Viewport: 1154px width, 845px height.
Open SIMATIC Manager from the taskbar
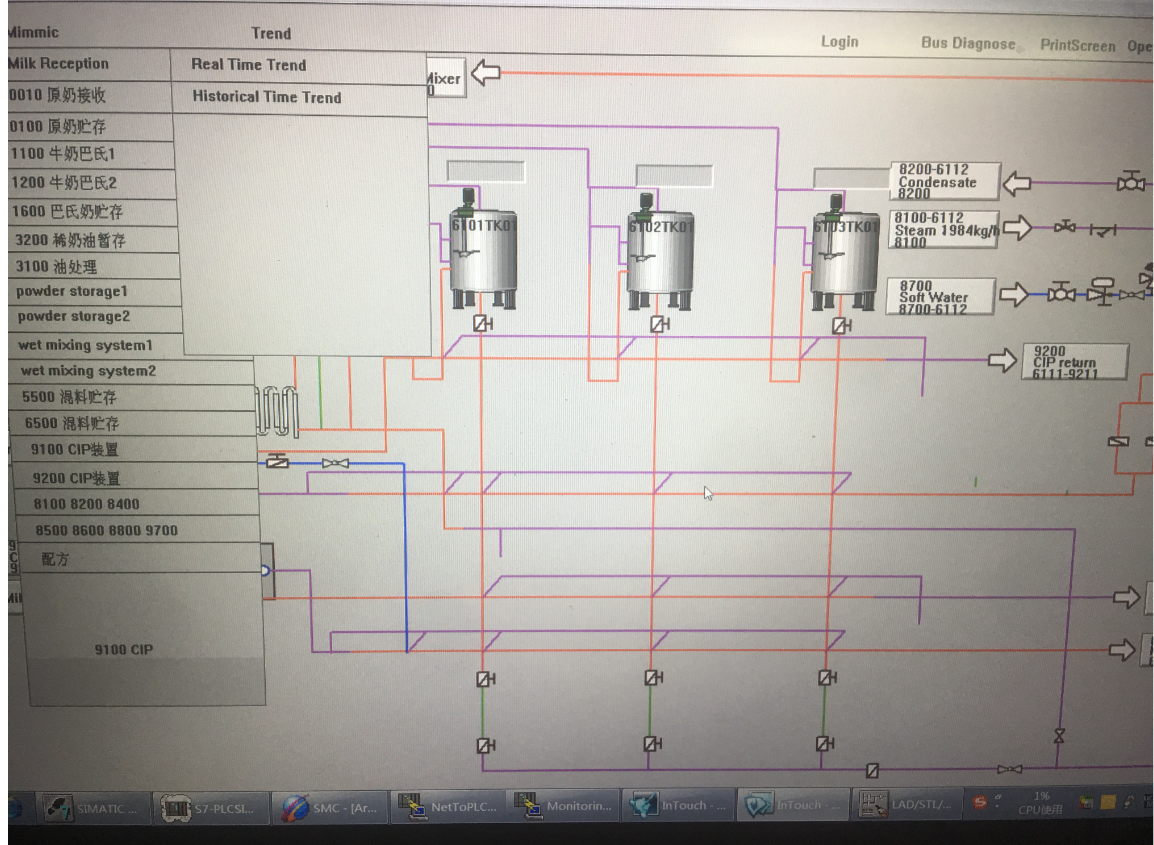click(x=95, y=806)
